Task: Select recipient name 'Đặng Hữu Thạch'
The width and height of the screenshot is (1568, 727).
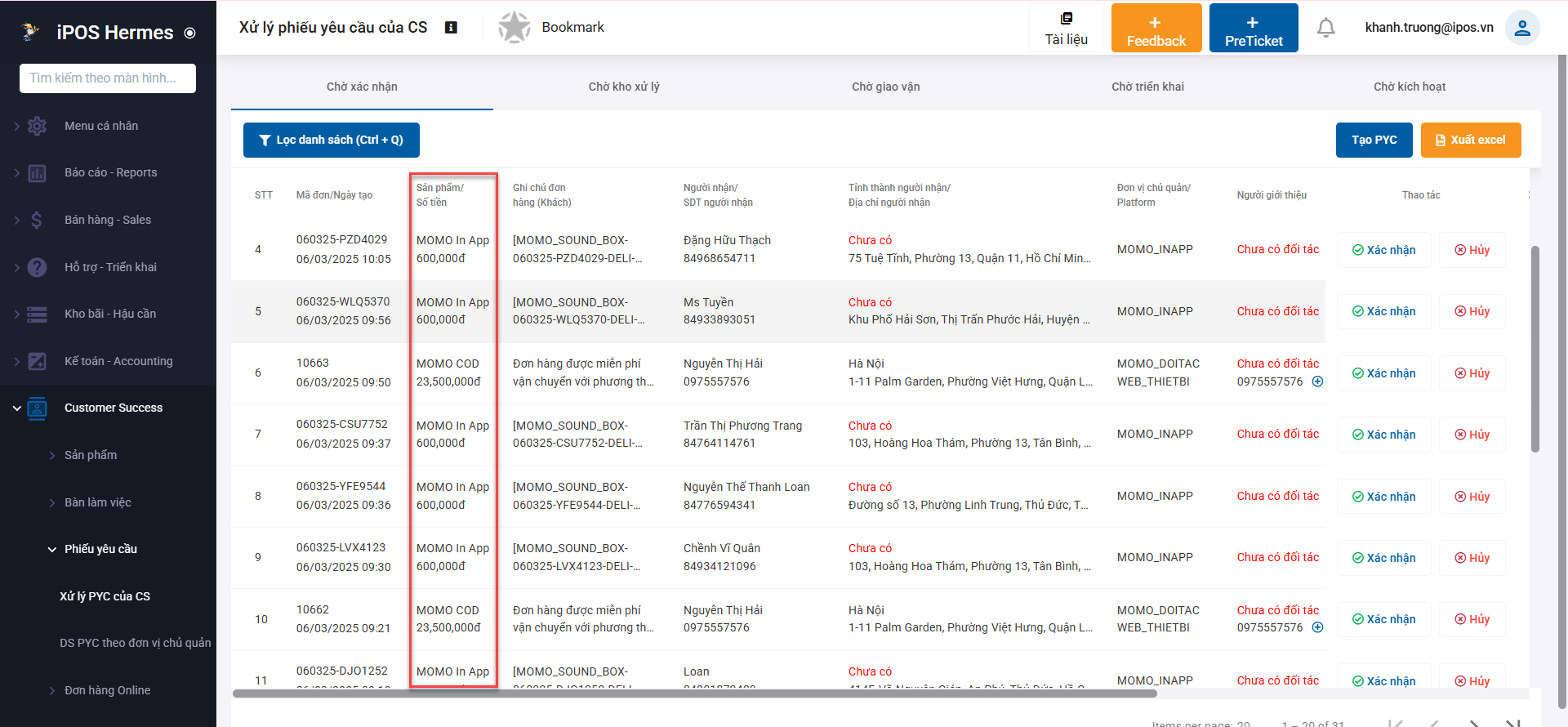Action: (727, 240)
